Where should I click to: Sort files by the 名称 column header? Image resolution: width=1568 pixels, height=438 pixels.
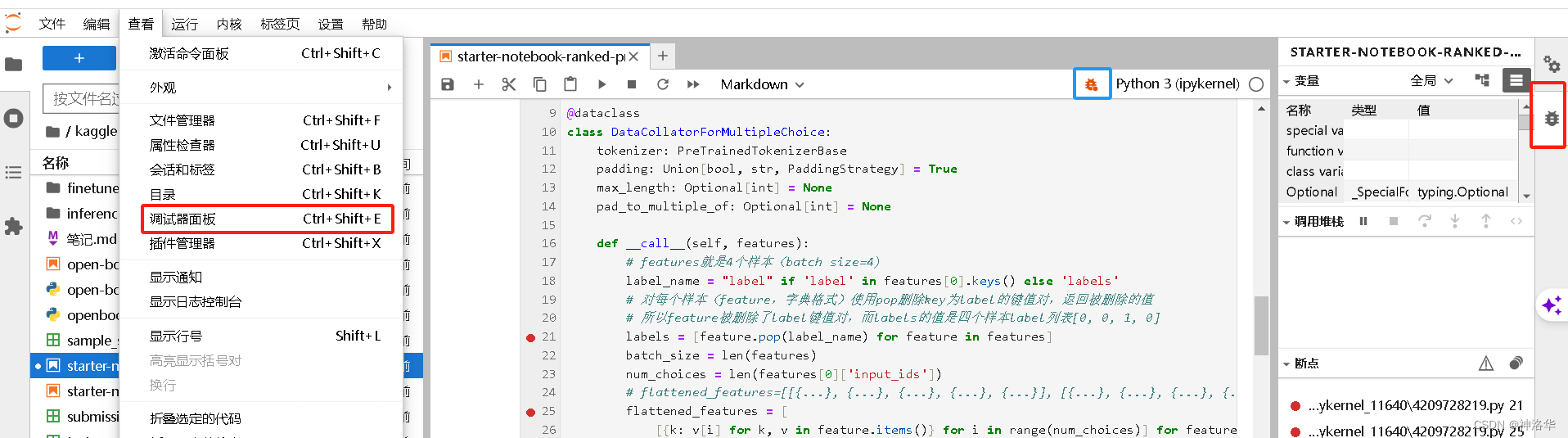click(x=56, y=163)
